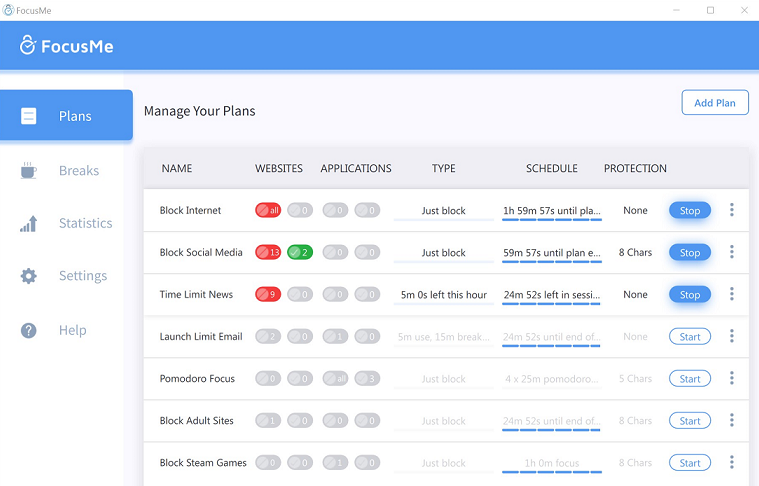
Task: Click gray 1 websites badge, Block Adult Sites
Action: [x=268, y=421]
